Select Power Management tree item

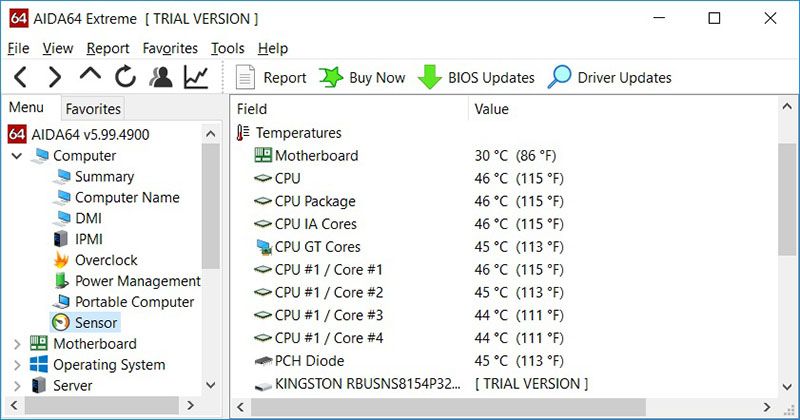(x=137, y=281)
